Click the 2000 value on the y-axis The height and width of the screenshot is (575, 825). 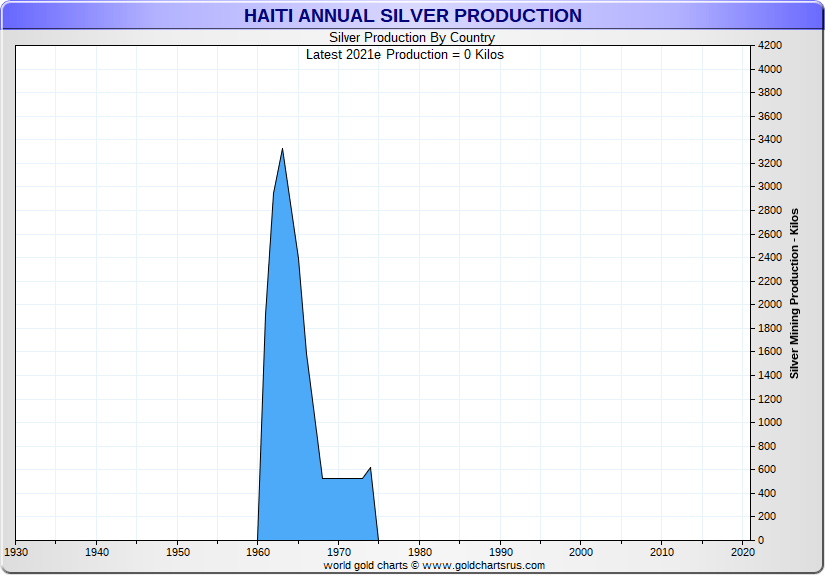pos(769,305)
